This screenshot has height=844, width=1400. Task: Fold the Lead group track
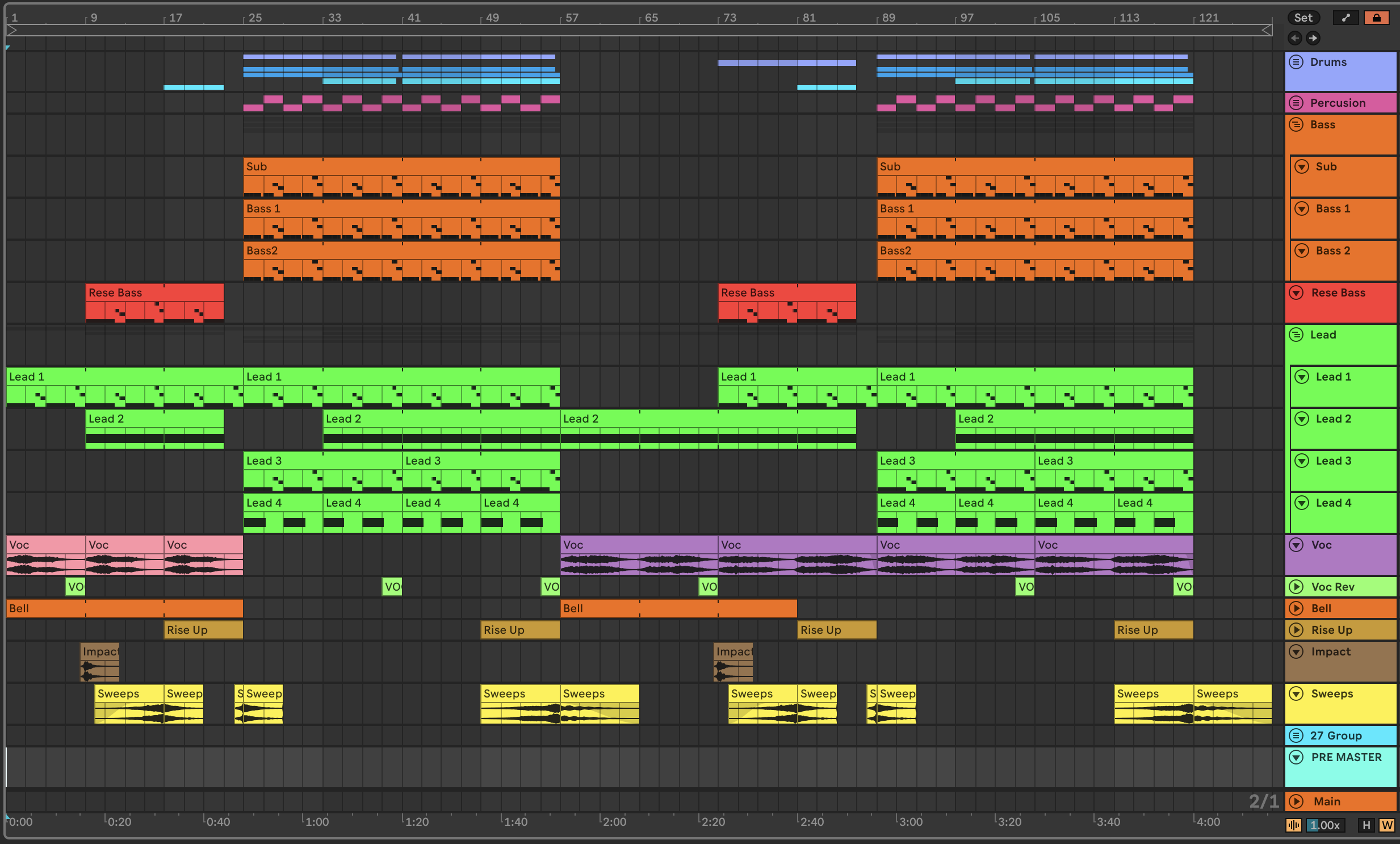[x=1296, y=335]
